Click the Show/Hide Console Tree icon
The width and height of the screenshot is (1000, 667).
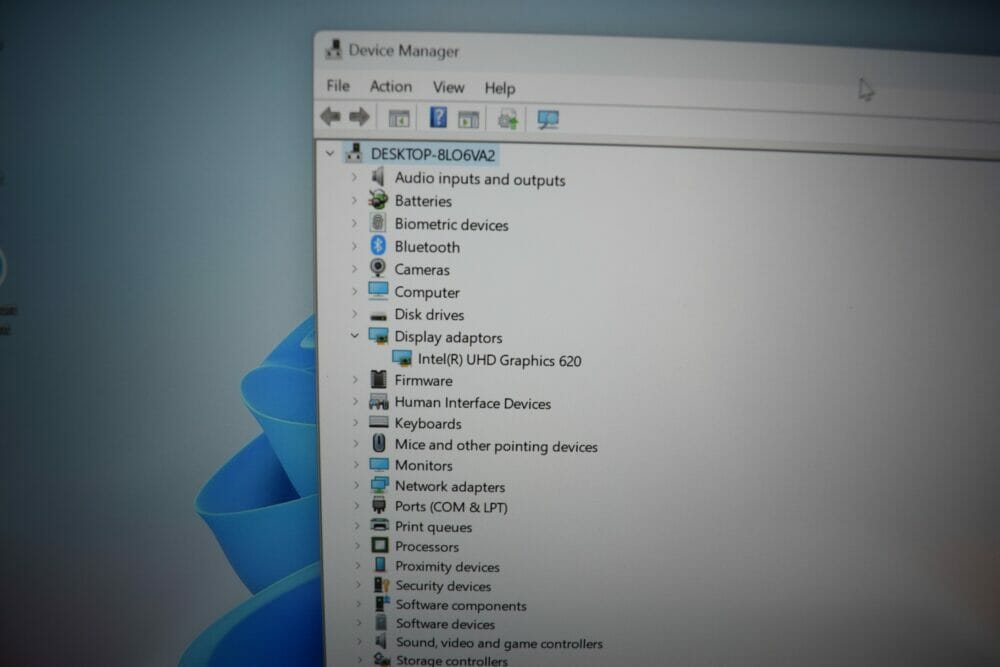click(x=399, y=118)
